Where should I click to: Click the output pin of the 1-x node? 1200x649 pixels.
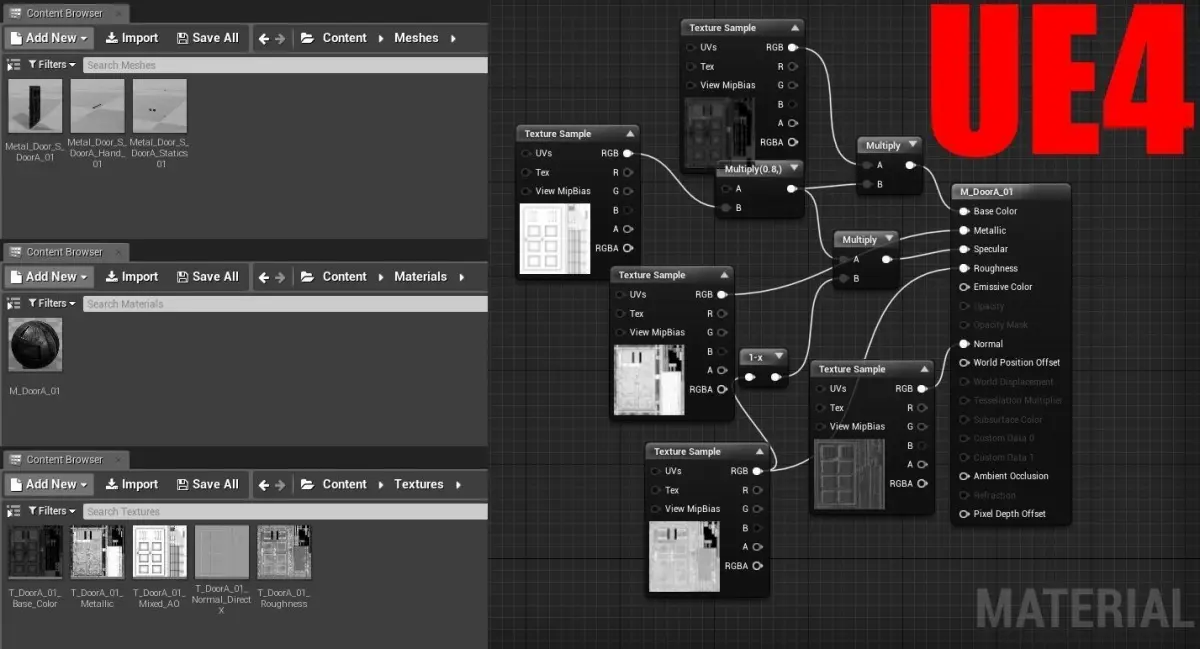[x=775, y=377]
